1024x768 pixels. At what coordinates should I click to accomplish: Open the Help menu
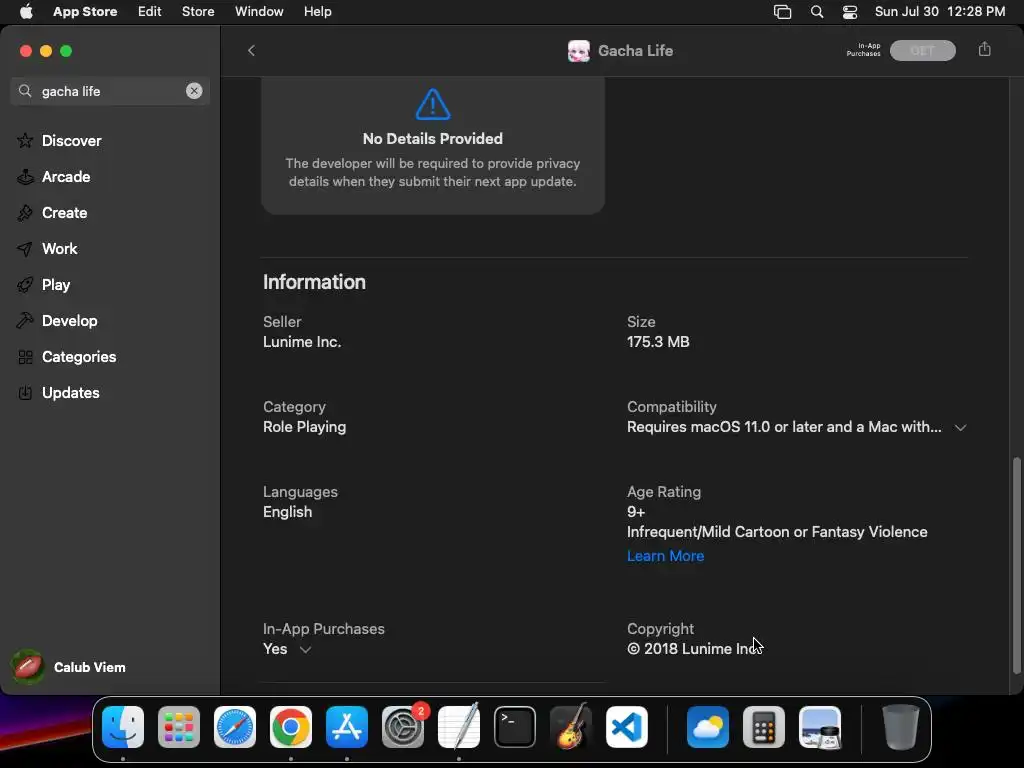coord(317,12)
